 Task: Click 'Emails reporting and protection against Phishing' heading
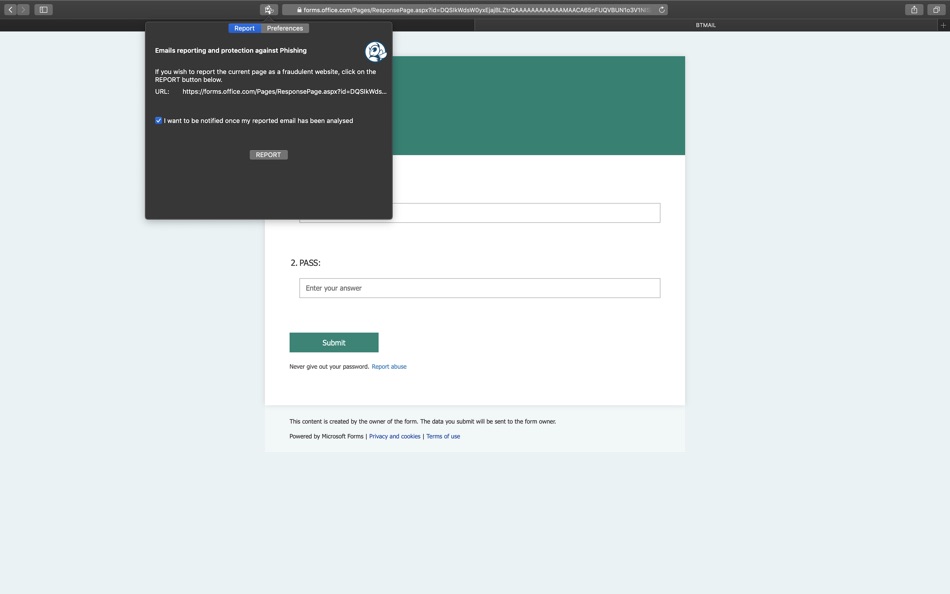[231, 50]
